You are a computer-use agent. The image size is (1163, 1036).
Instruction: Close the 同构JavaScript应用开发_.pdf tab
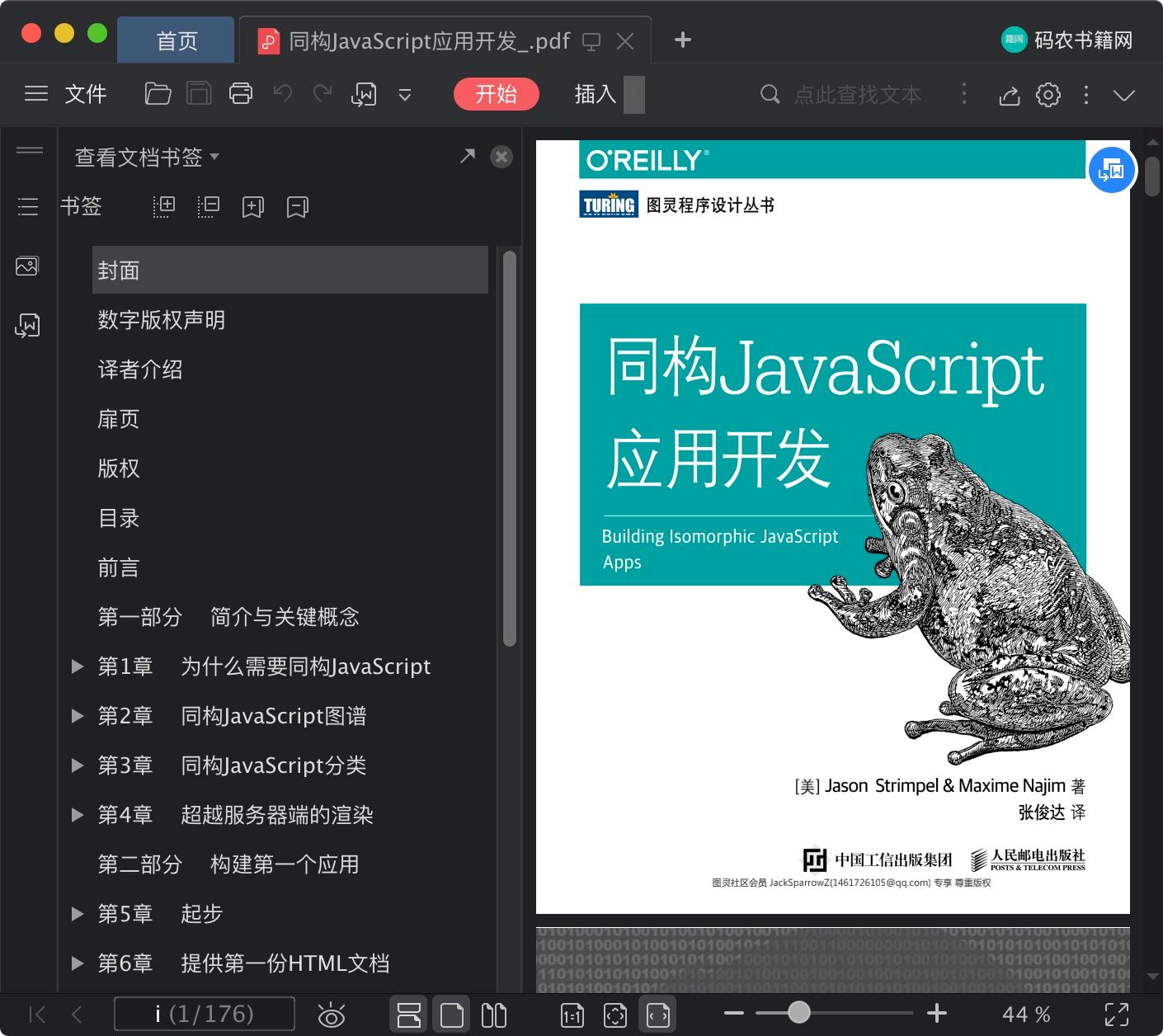626,40
